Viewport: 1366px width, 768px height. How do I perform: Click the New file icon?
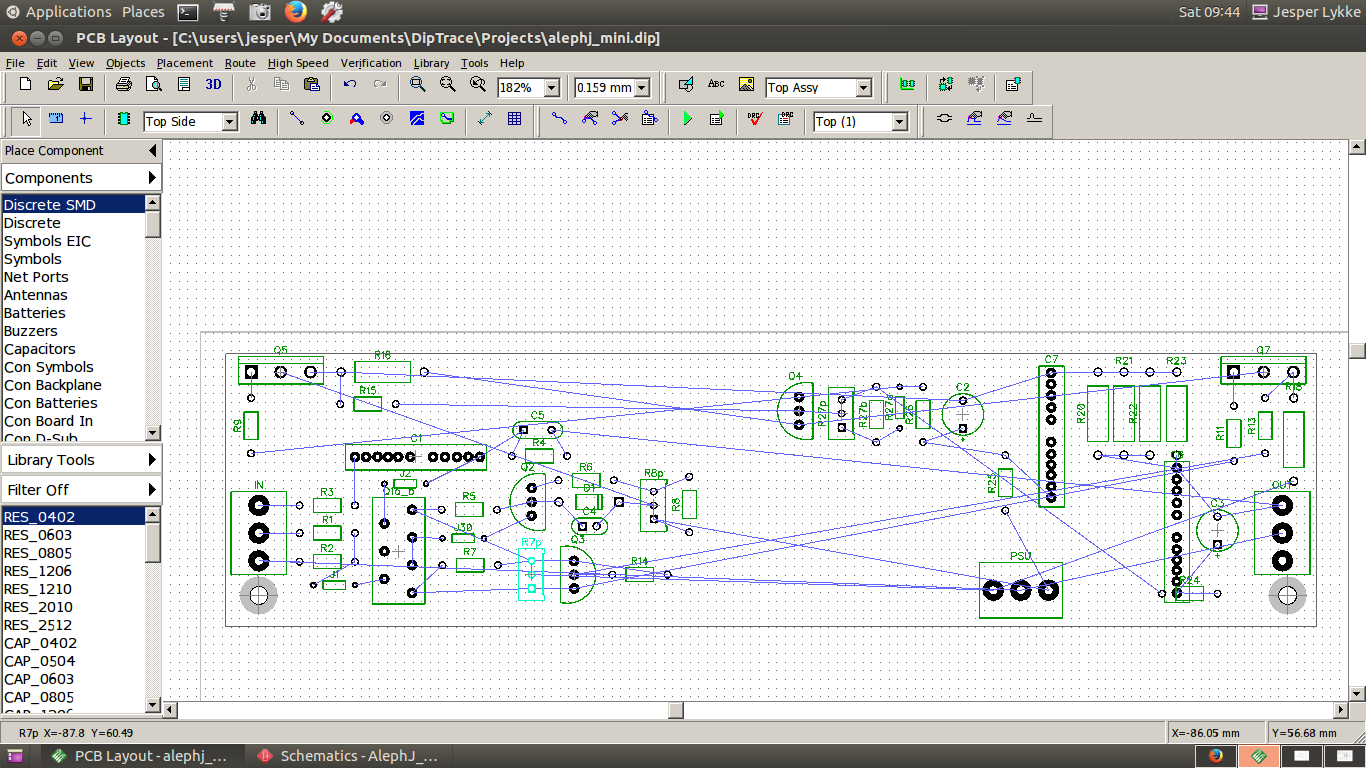click(26, 86)
